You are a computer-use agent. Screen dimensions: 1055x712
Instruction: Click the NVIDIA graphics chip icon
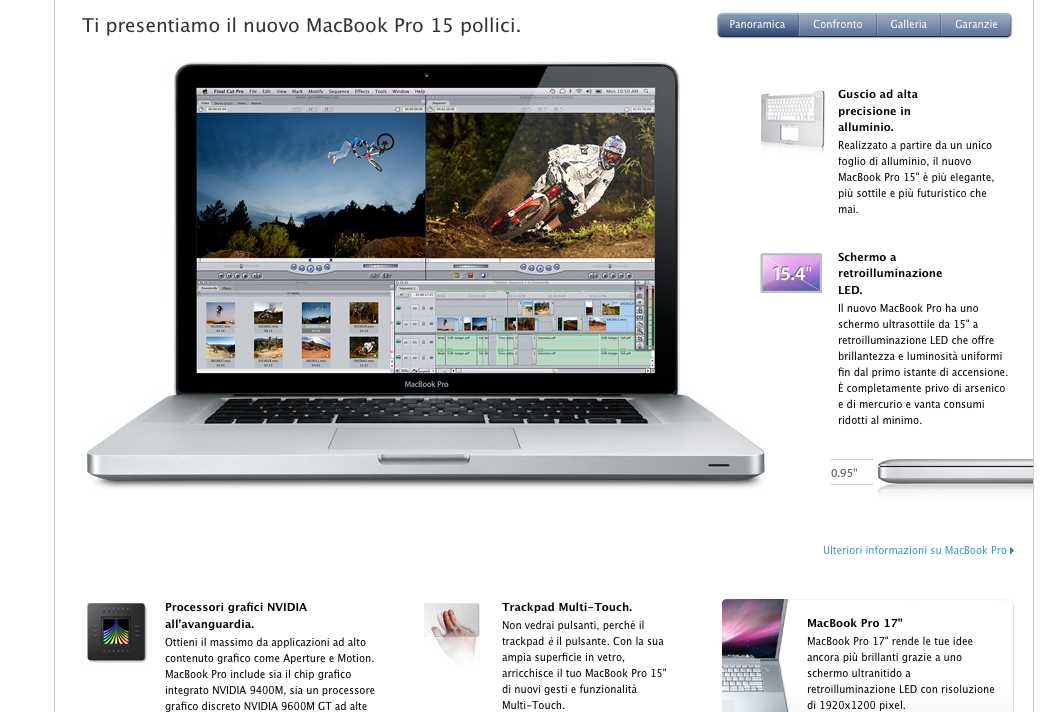click(x=116, y=632)
